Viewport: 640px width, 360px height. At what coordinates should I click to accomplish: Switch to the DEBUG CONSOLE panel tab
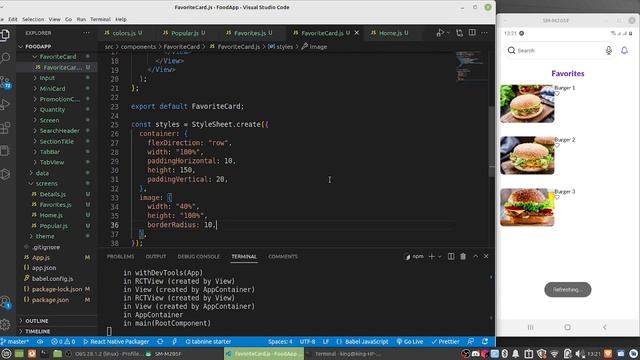point(198,256)
